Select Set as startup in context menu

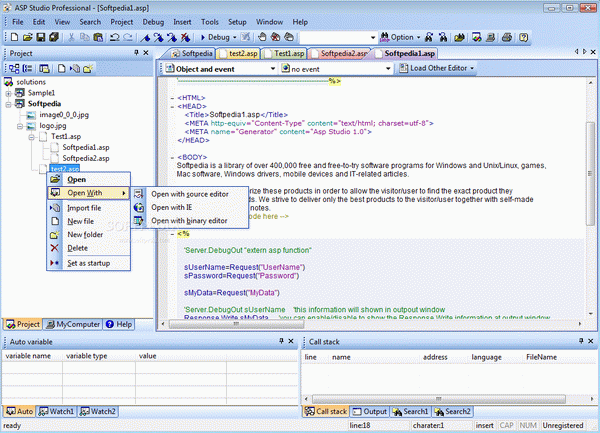pyautogui.click(x=88, y=264)
